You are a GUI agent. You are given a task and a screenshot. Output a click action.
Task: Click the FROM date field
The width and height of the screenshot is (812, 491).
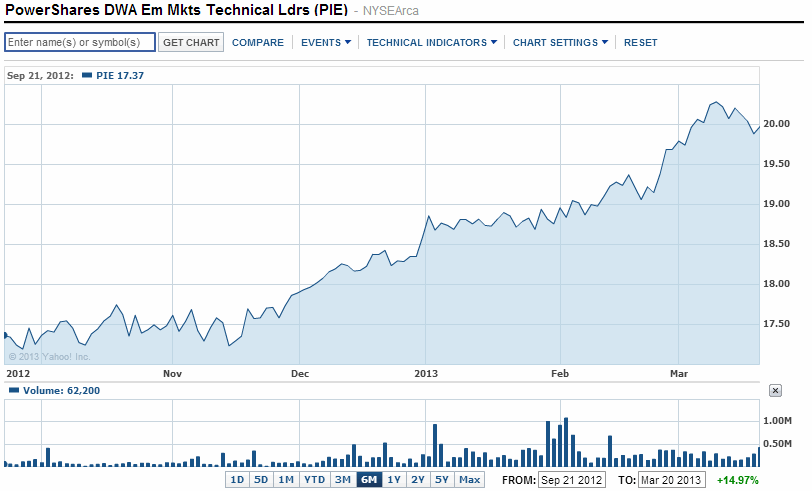point(571,480)
